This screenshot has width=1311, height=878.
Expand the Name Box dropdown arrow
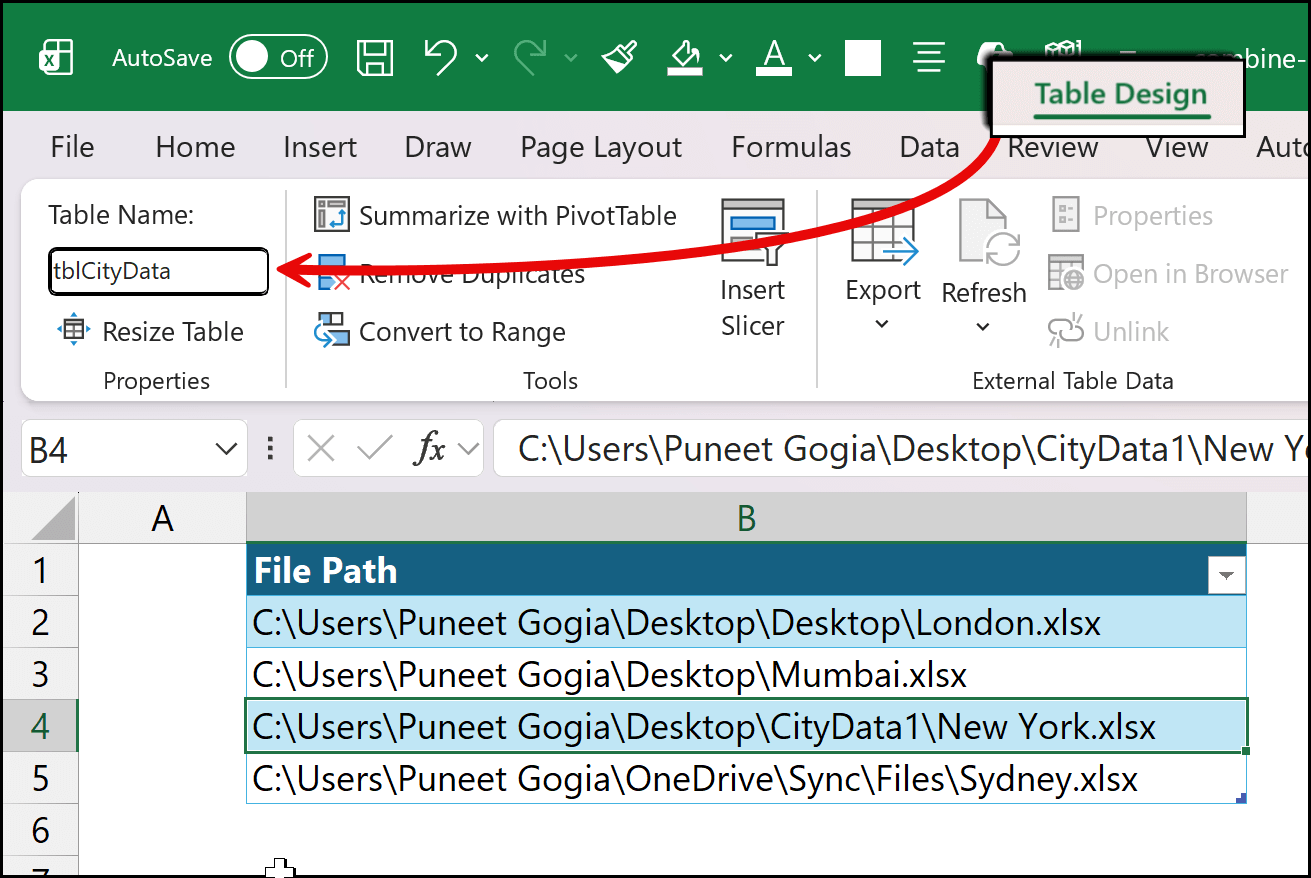pos(226,450)
